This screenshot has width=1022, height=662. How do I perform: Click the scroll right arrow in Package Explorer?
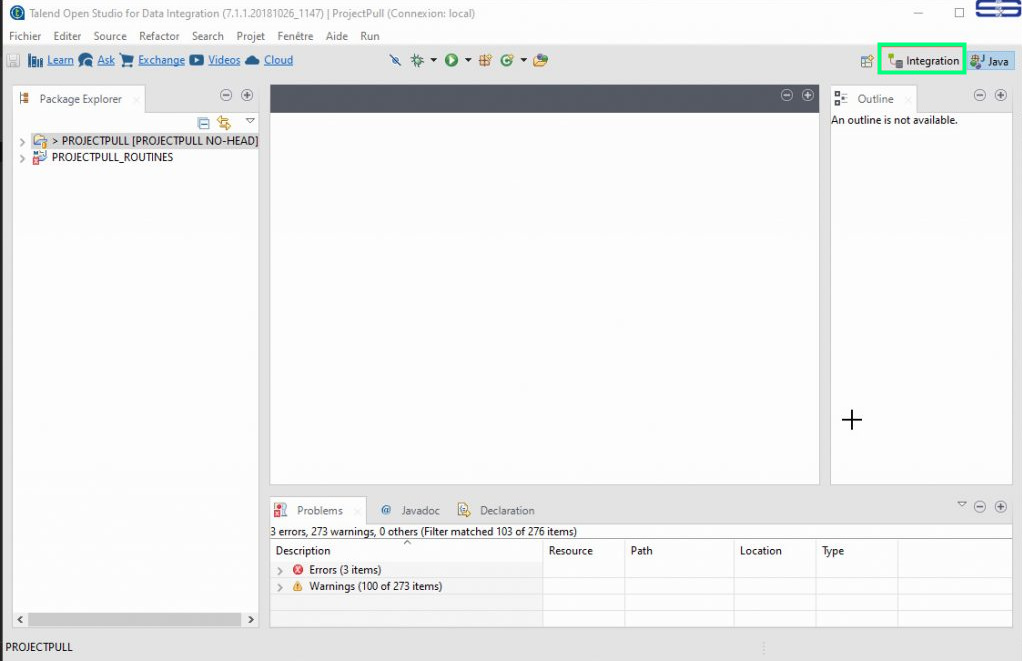point(251,620)
